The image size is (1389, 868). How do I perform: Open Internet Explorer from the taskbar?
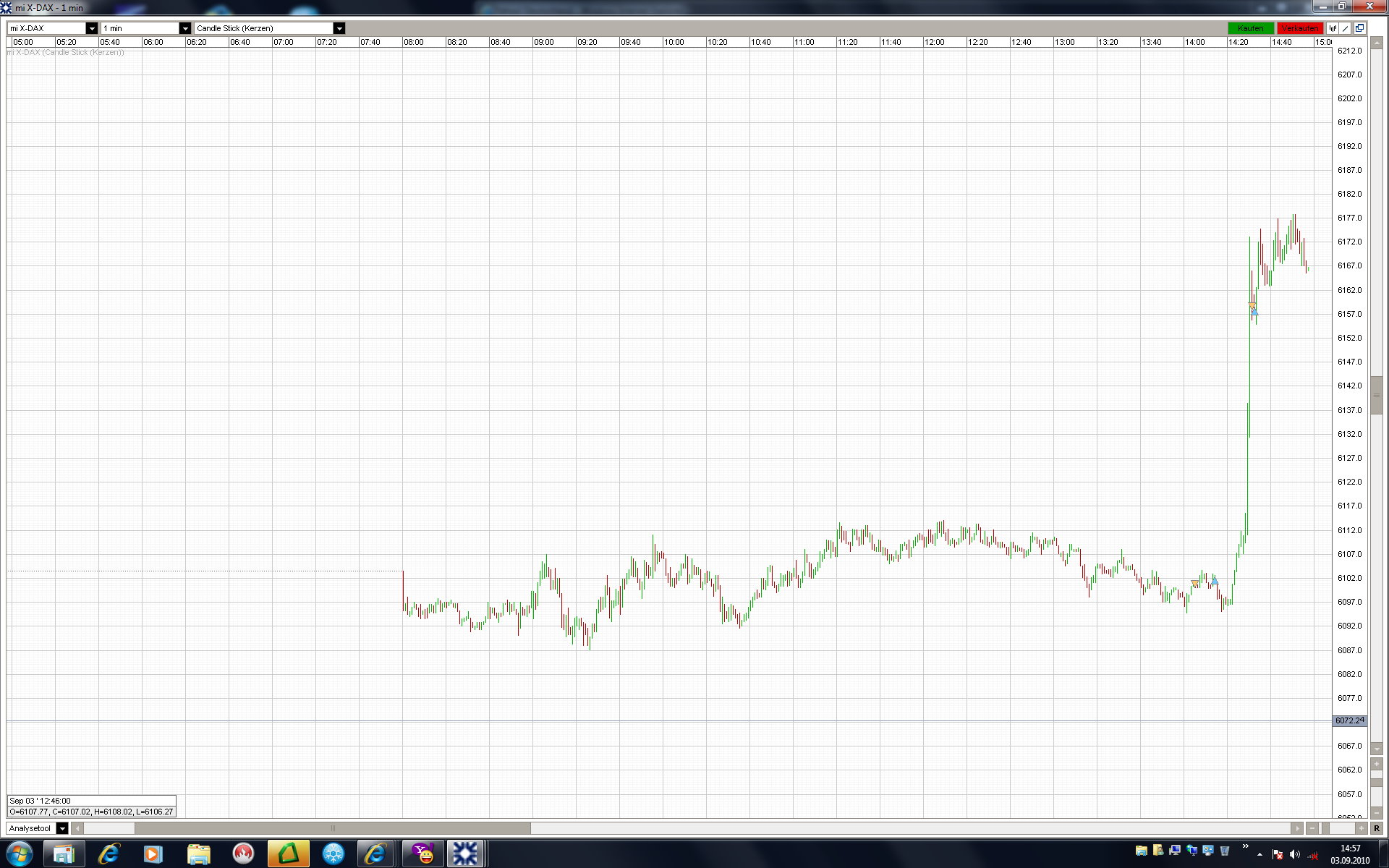(x=109, y=854)
